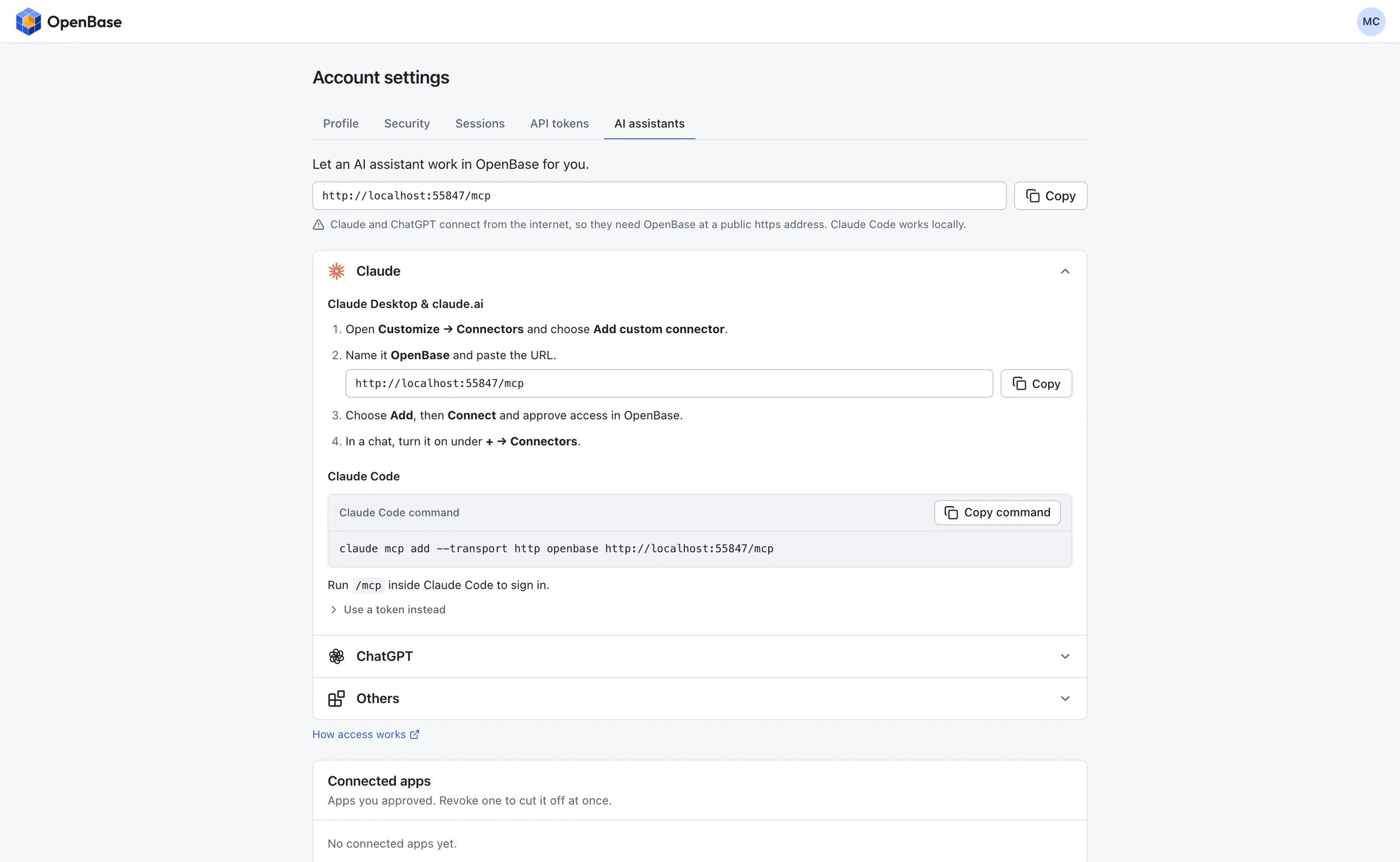Select the AI assistants tab

649,124
